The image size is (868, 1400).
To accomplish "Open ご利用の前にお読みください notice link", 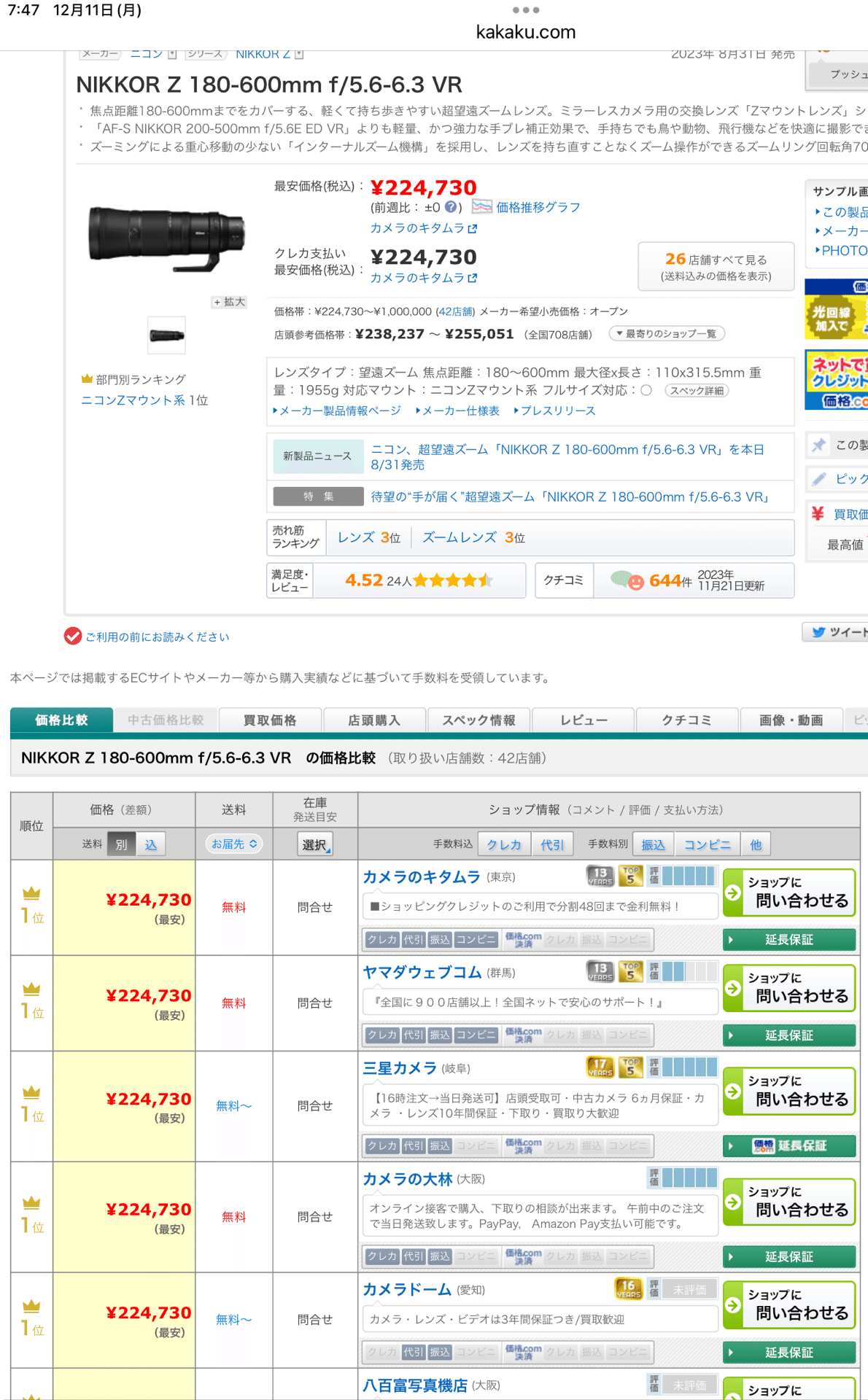I will [158, 637].
